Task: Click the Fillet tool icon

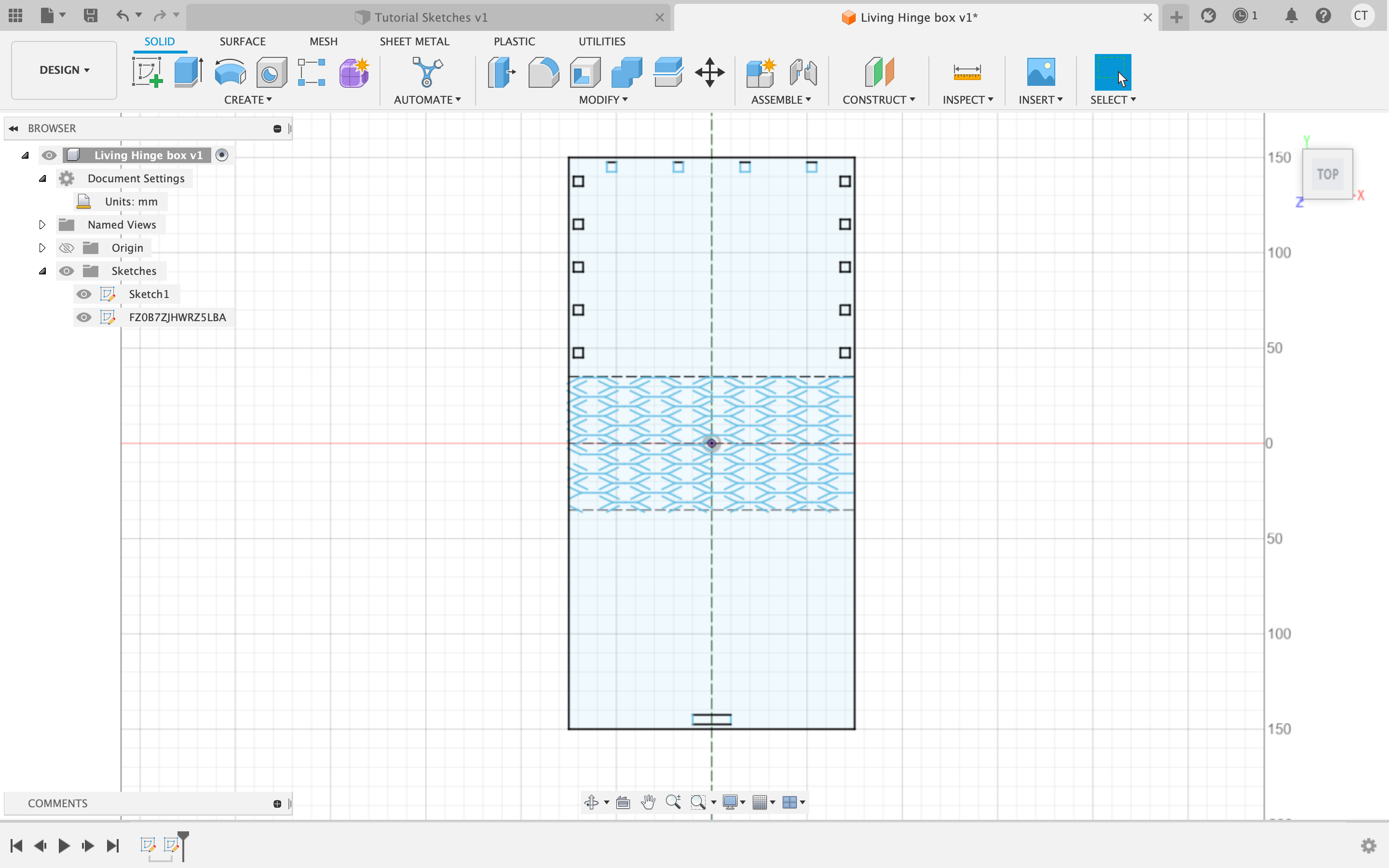Action: (x=543, y=72)
